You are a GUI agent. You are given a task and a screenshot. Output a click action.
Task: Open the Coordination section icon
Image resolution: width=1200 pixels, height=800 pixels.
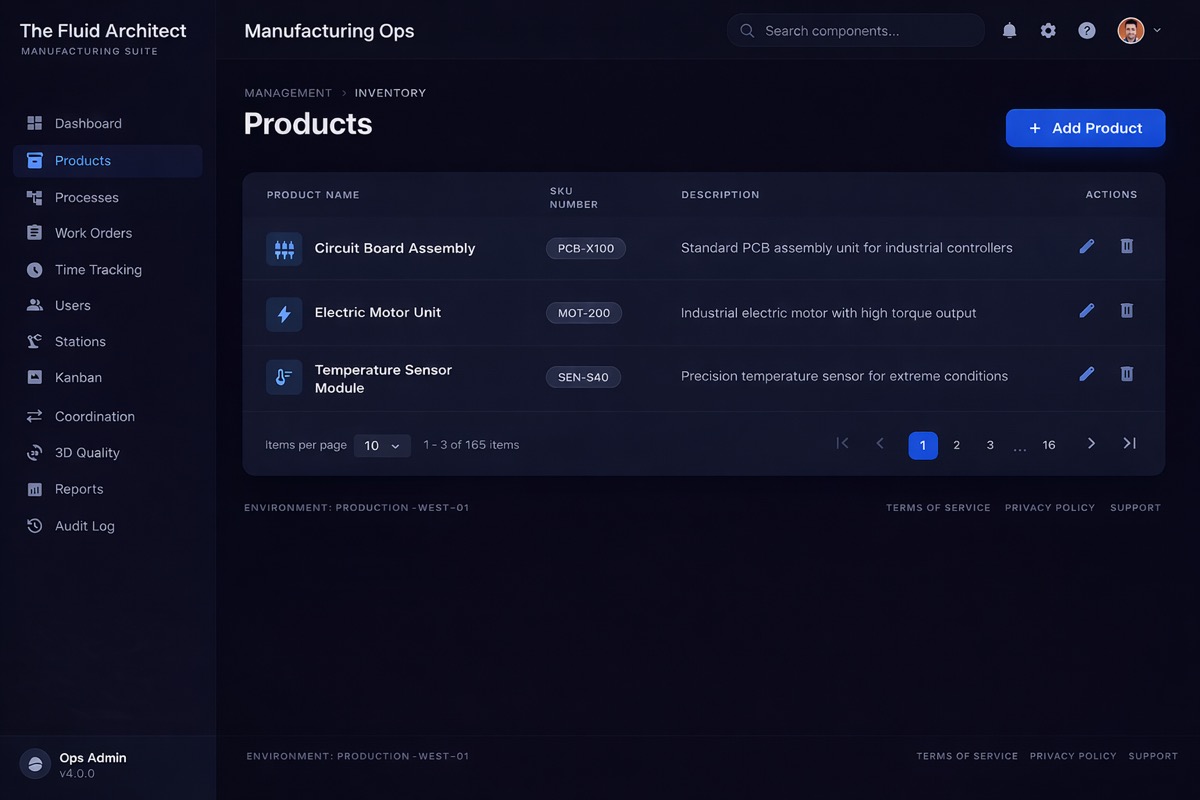(x=33, y=415)
